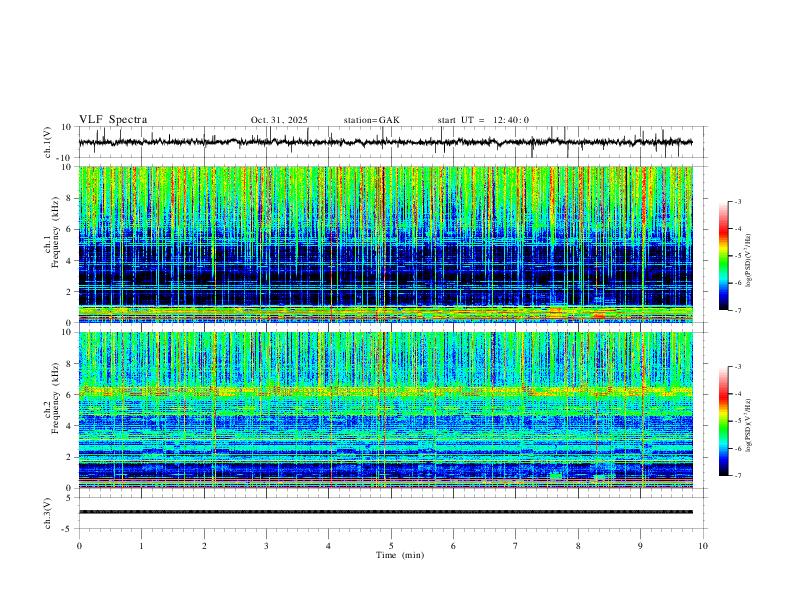This screenshot has width=792, height=612.
Task: Click the ch.1 spectrogram color bar
Action: [723, 255]
